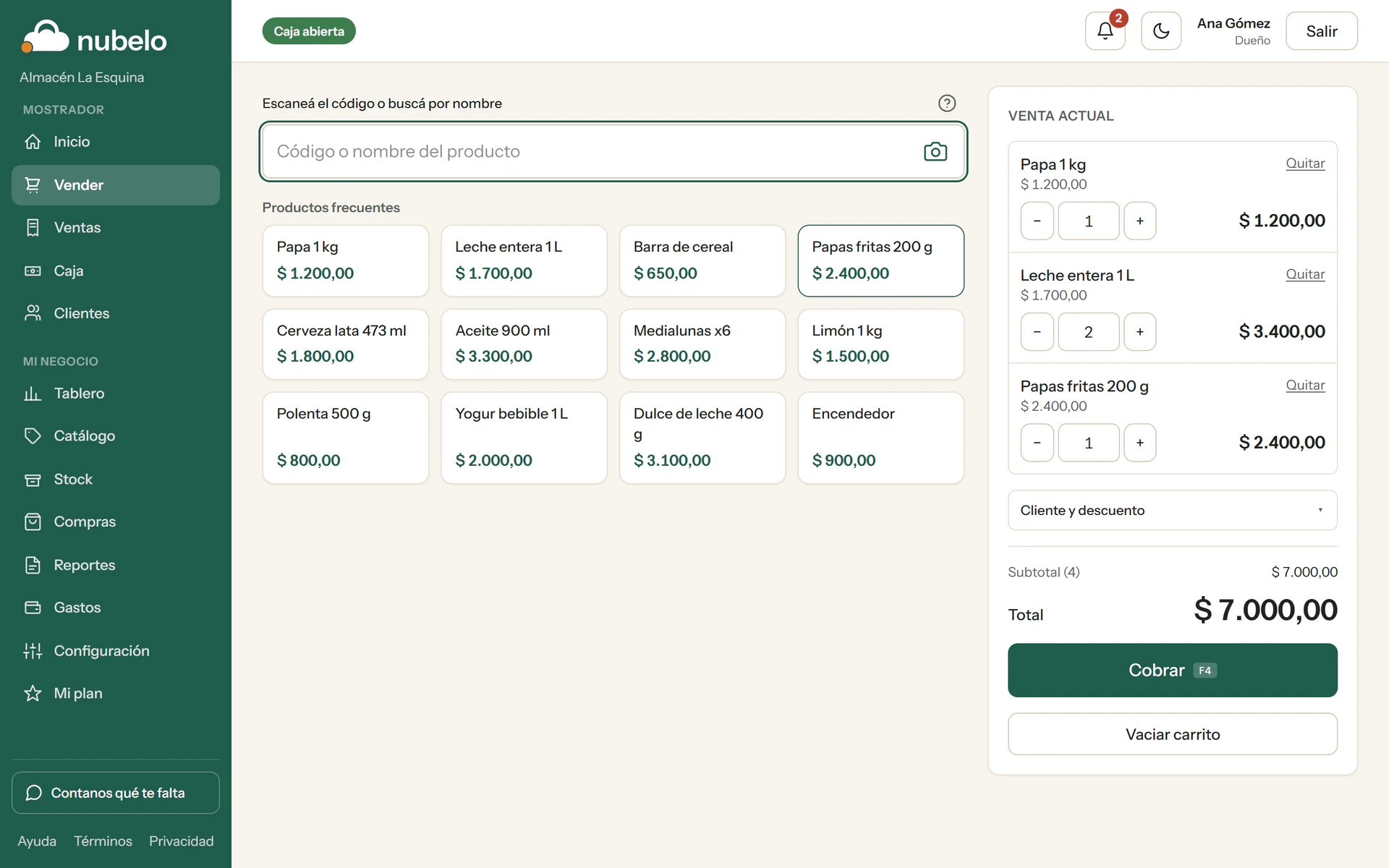Increase quantity of Papa 1 kg

[x=1139, y=221]
